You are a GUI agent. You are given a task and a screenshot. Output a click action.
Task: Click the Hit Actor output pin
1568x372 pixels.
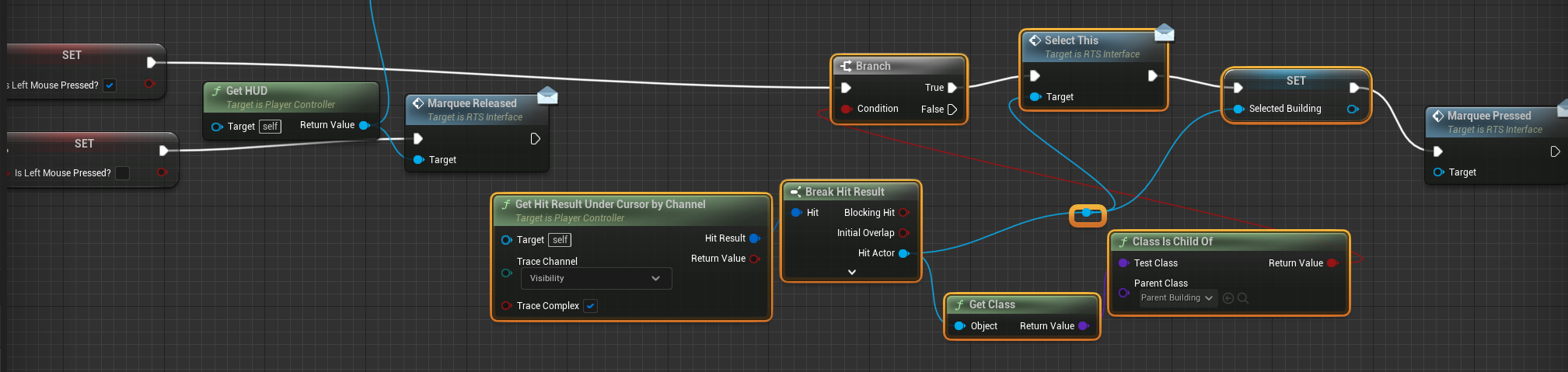pos(904,253)
